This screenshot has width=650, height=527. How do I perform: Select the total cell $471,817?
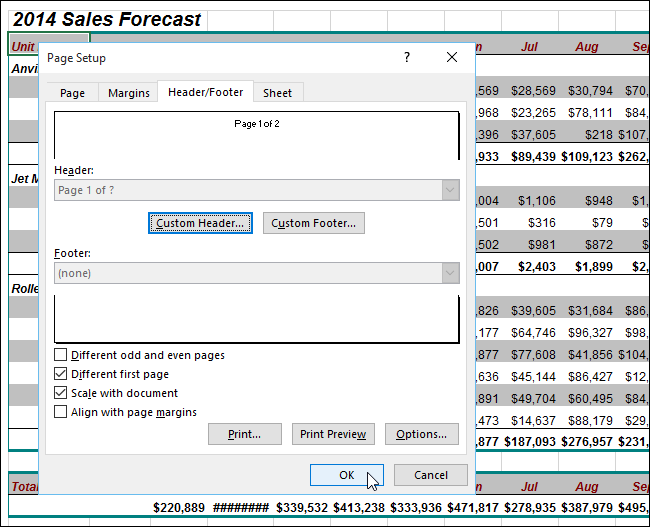(x=473, y=508)
